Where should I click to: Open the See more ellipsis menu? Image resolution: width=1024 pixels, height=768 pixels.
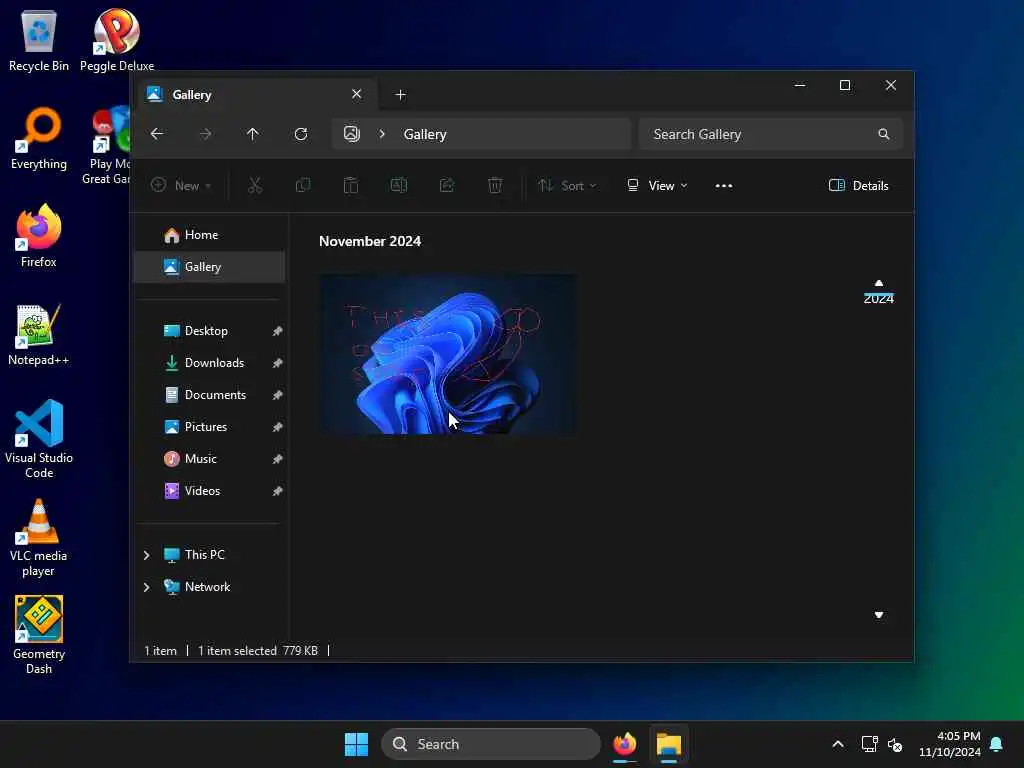pos(724,185)
